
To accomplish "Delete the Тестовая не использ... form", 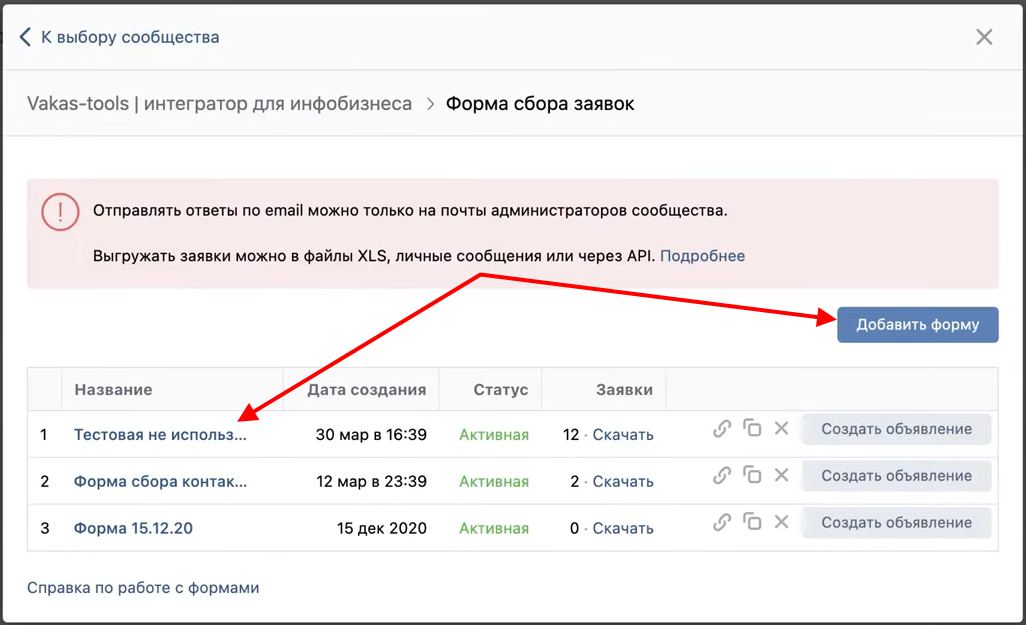I will click(x=782, y=429).
